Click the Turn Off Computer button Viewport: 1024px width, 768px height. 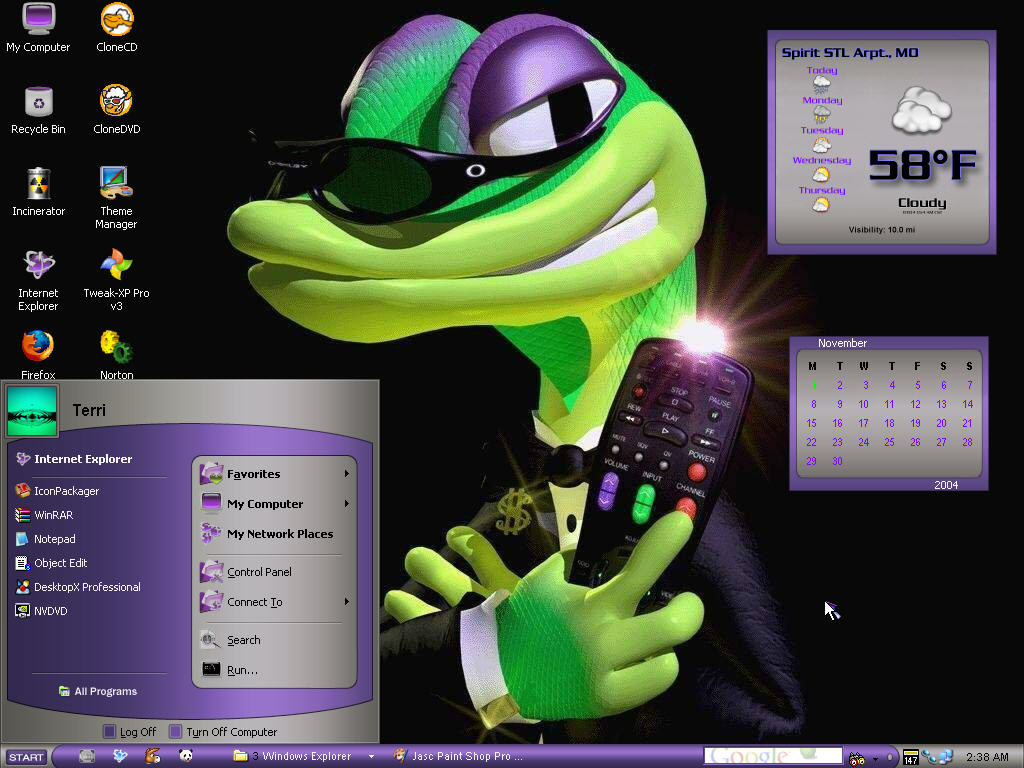pos(223,731)
